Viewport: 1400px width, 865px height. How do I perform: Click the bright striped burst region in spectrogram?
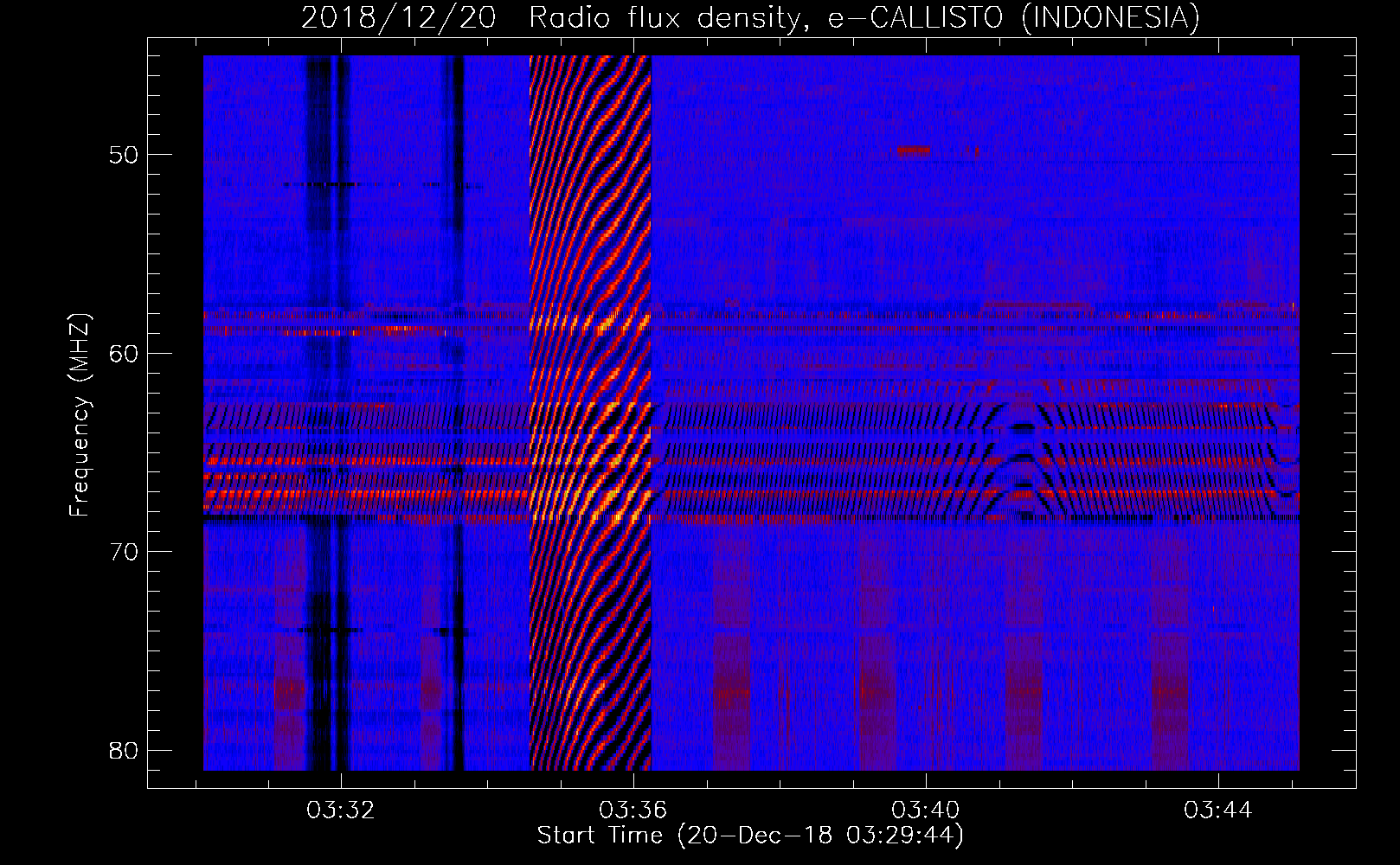coord(590,413)
